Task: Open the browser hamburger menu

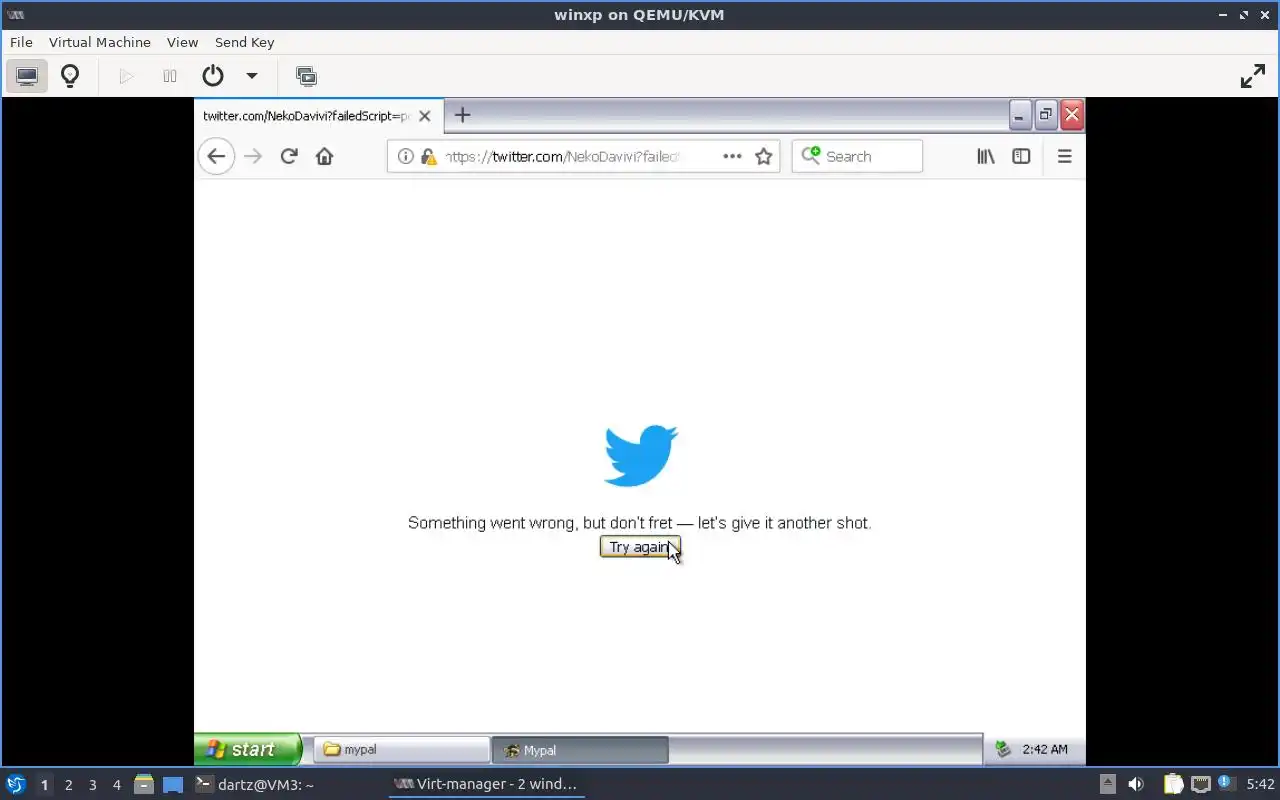Action: click(x=1064, y=156)
